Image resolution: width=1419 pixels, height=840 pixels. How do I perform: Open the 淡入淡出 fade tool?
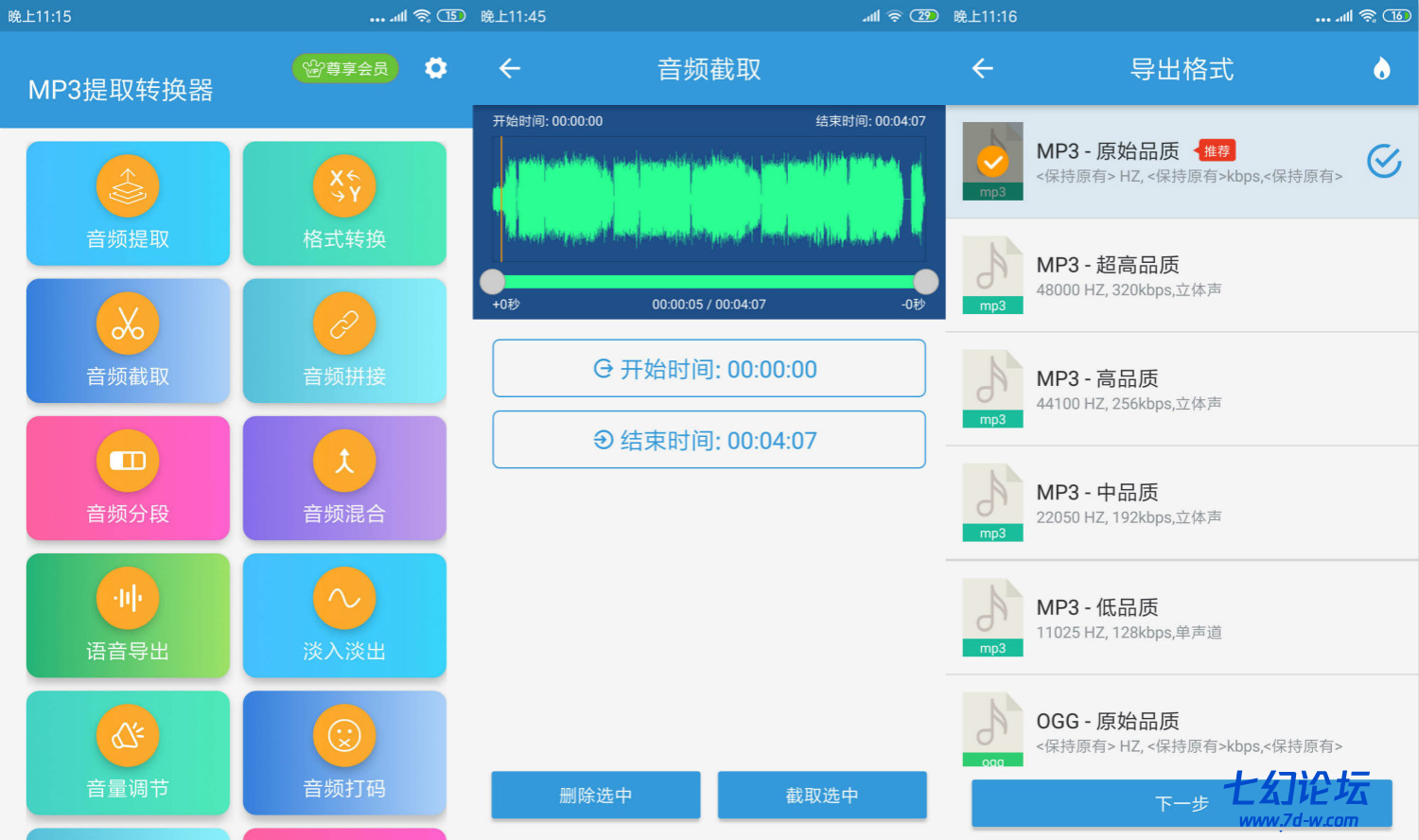(x=344, y=615)
